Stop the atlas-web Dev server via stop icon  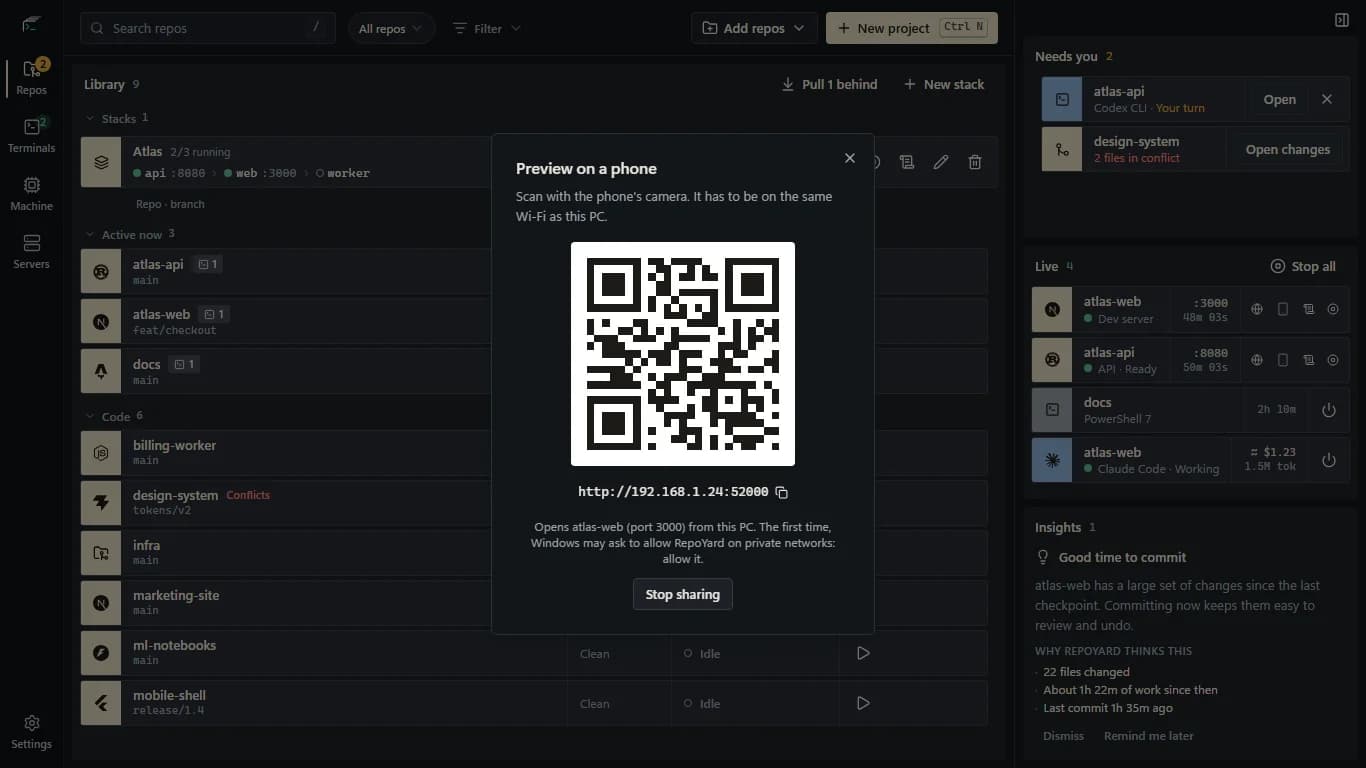(x=1333, y=310)
